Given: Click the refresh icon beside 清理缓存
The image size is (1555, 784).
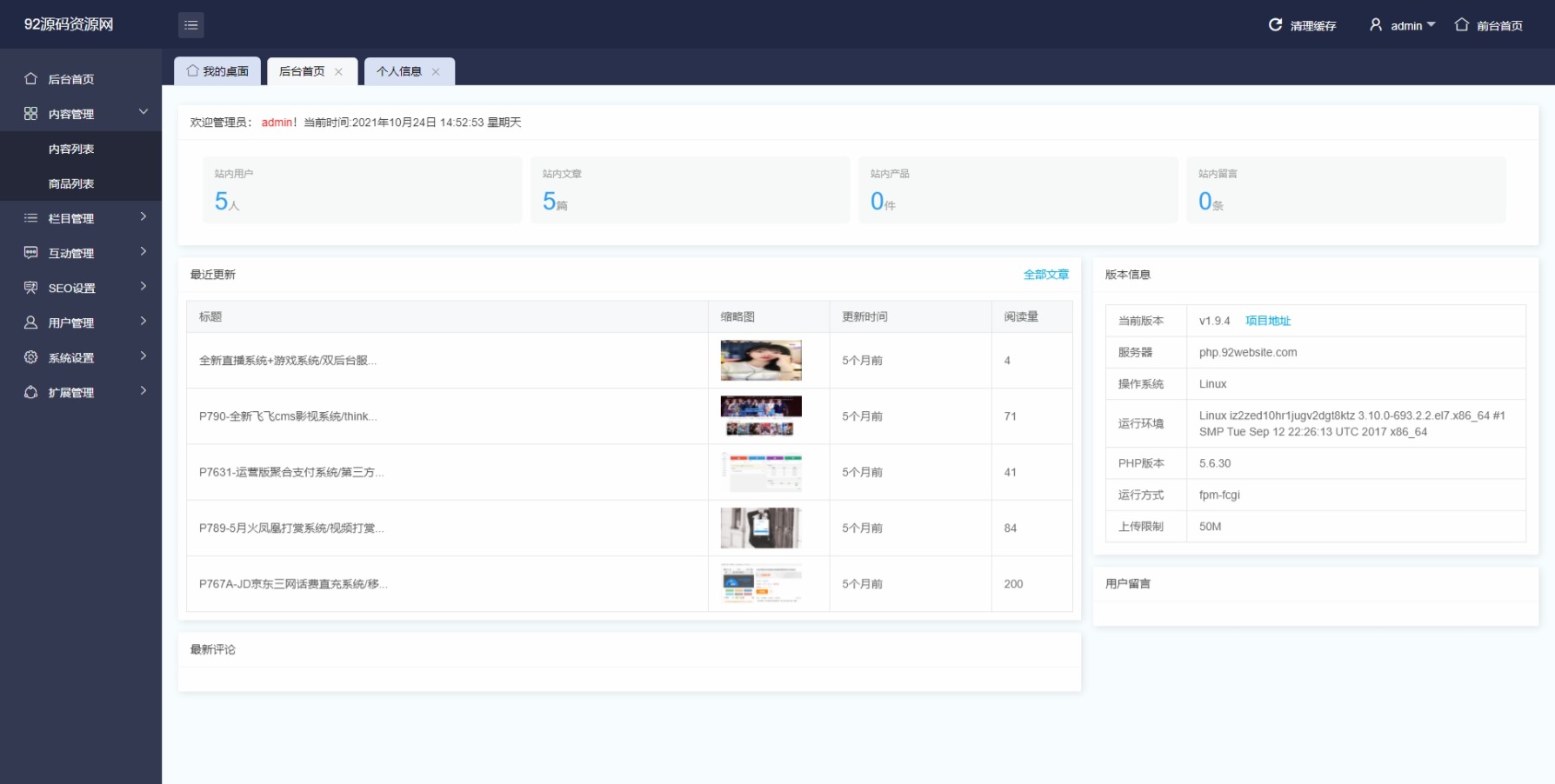Looking at the screenshot, I should click(x=1275, y=25).
